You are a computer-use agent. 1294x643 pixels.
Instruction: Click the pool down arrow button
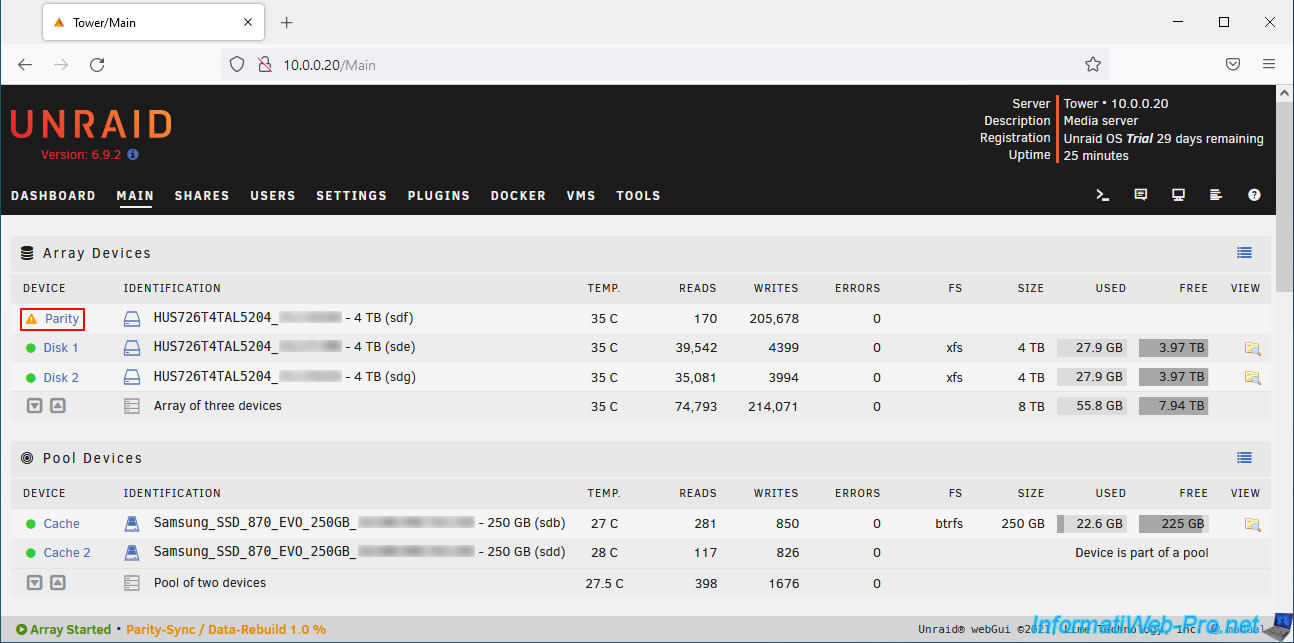34,583
